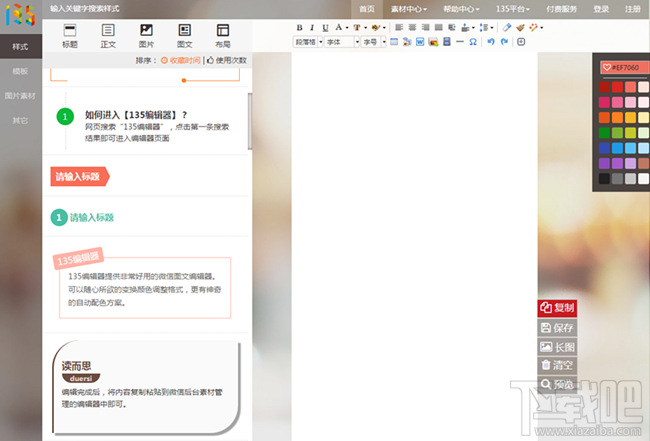Screen dimensions: 650x441
Task: Click the red 复制 copy button
Action: point(557,307)
